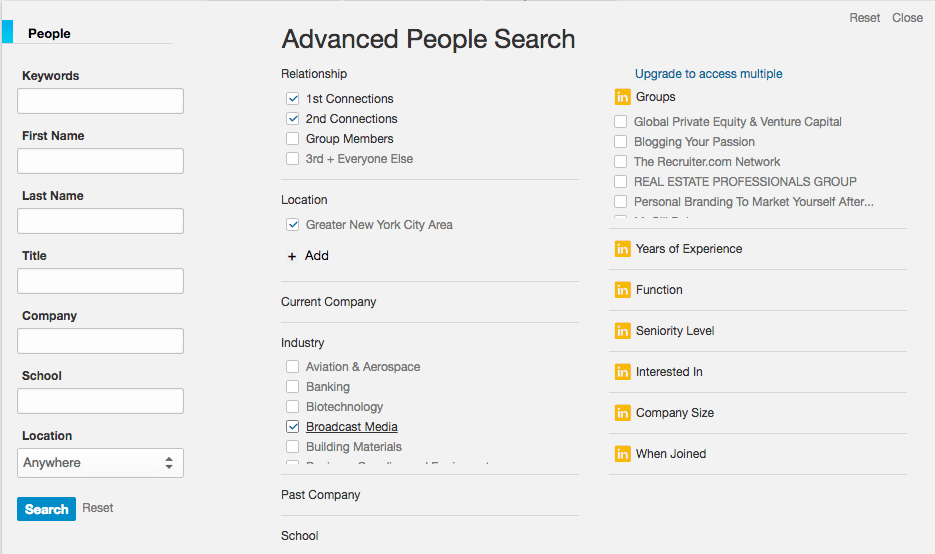Viewport: 935px width, 554px height.
Task: Click Reset link at top right
Action: 865,18
